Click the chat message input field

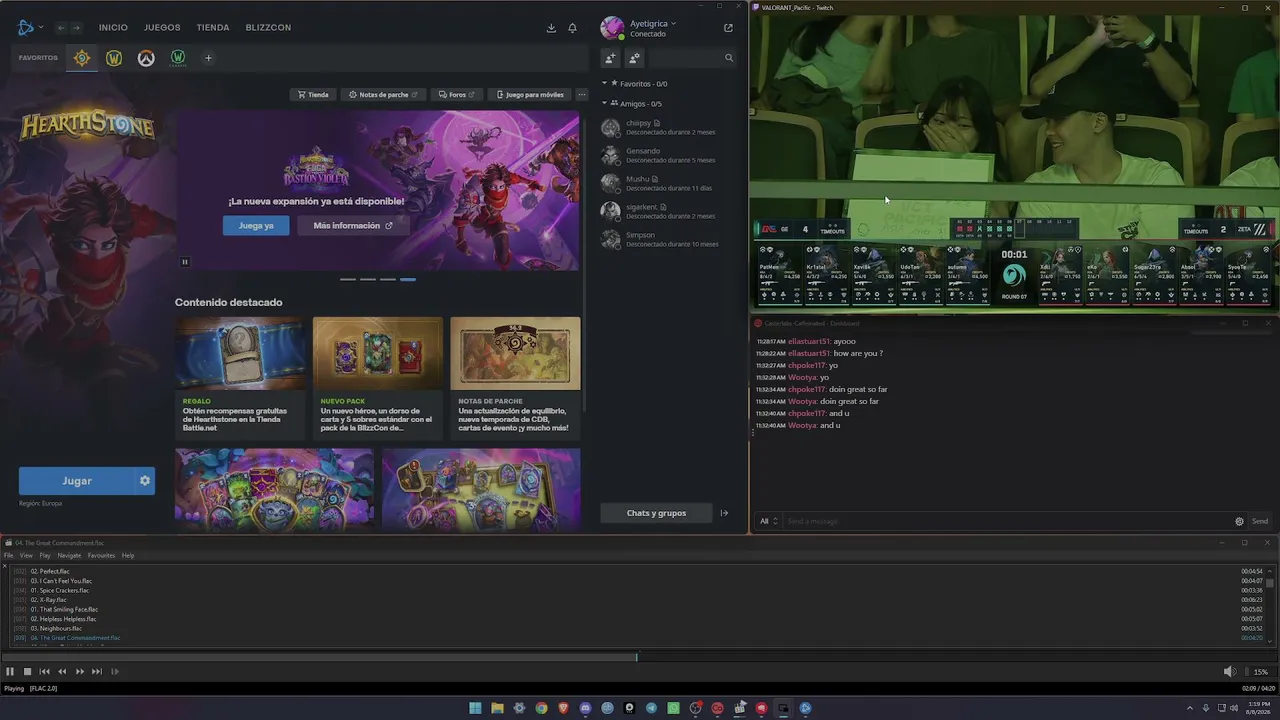tap(1005, 521)
